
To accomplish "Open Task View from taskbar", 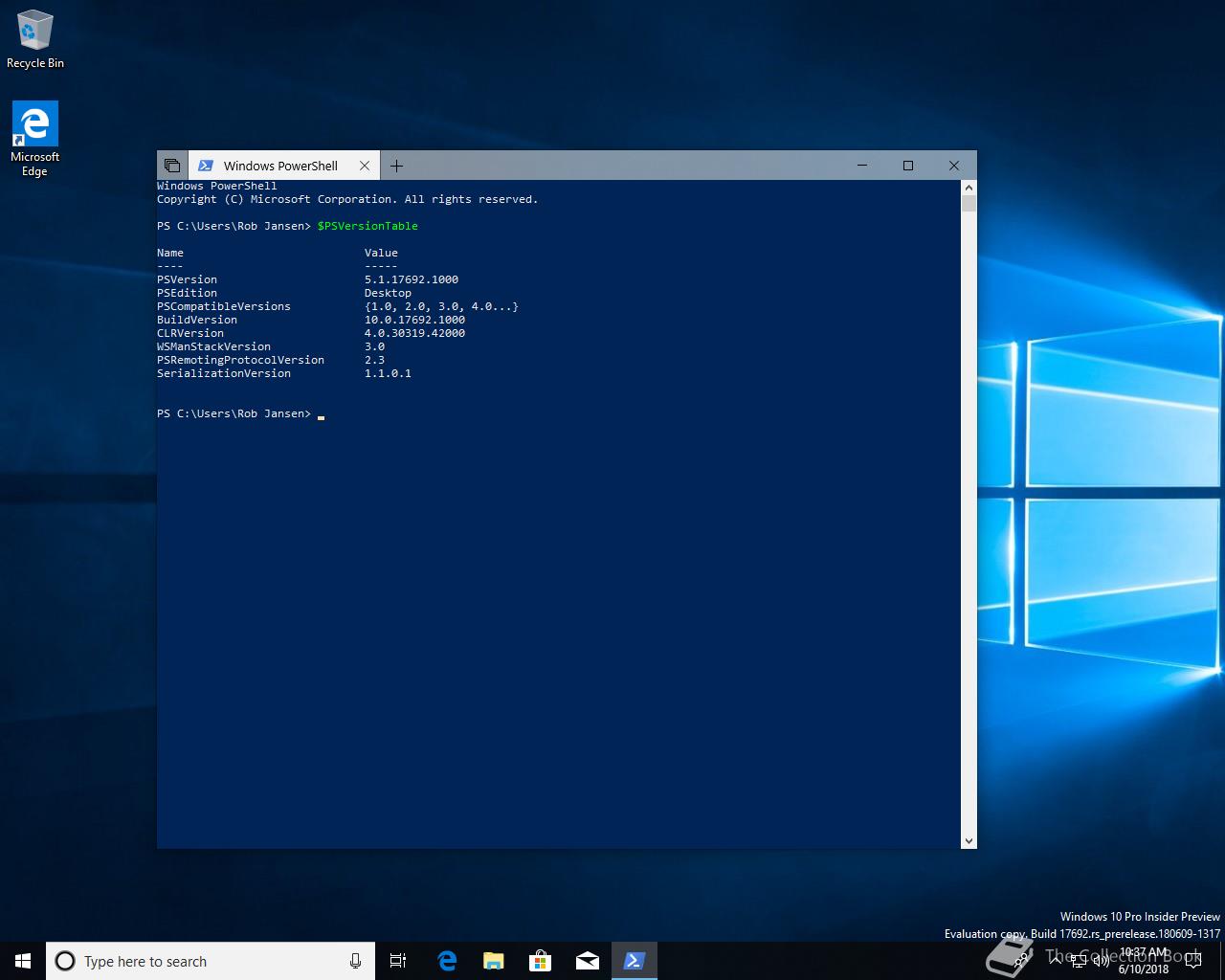I will click(x=398, y=961).
